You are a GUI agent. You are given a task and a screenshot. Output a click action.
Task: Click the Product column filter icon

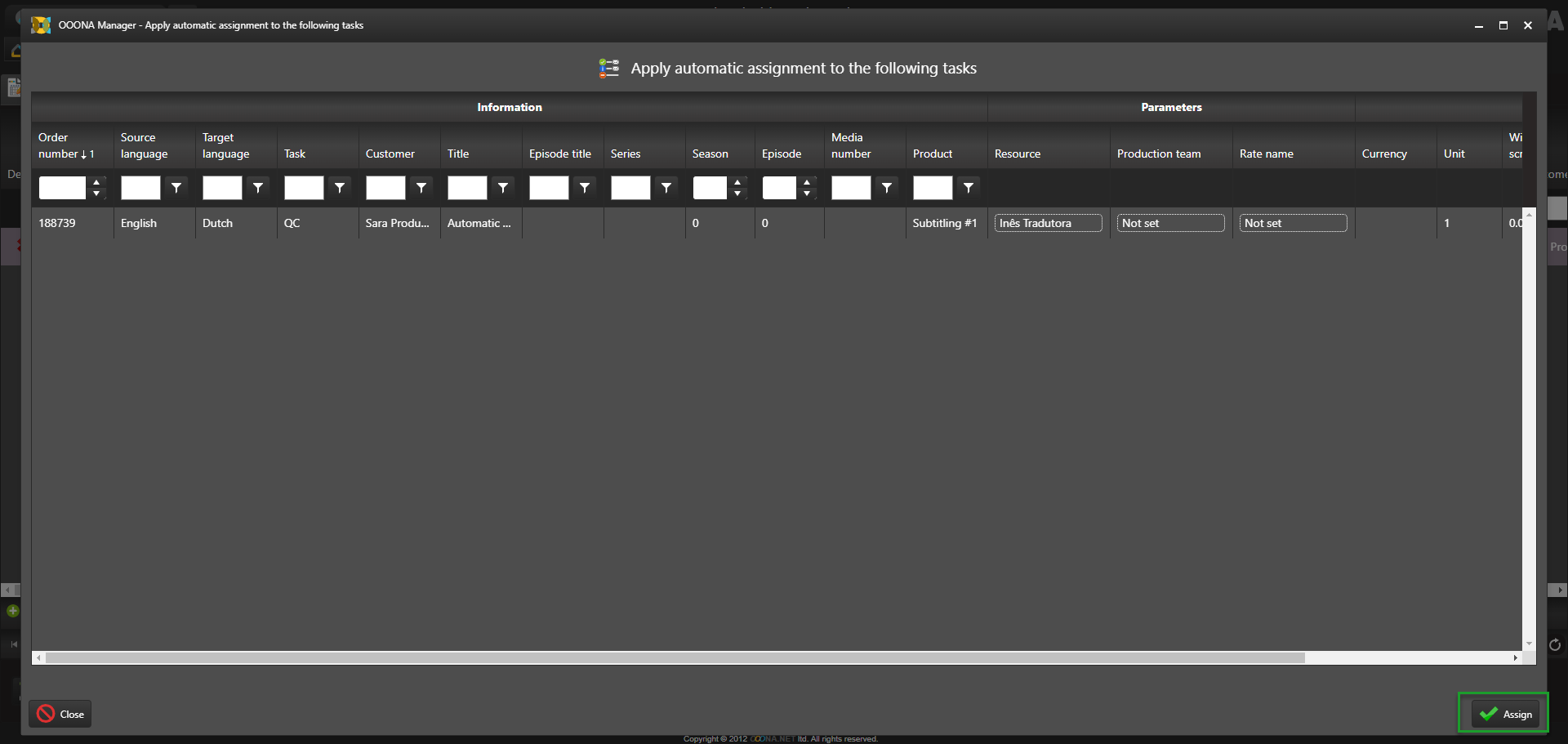tap(969, 188)
